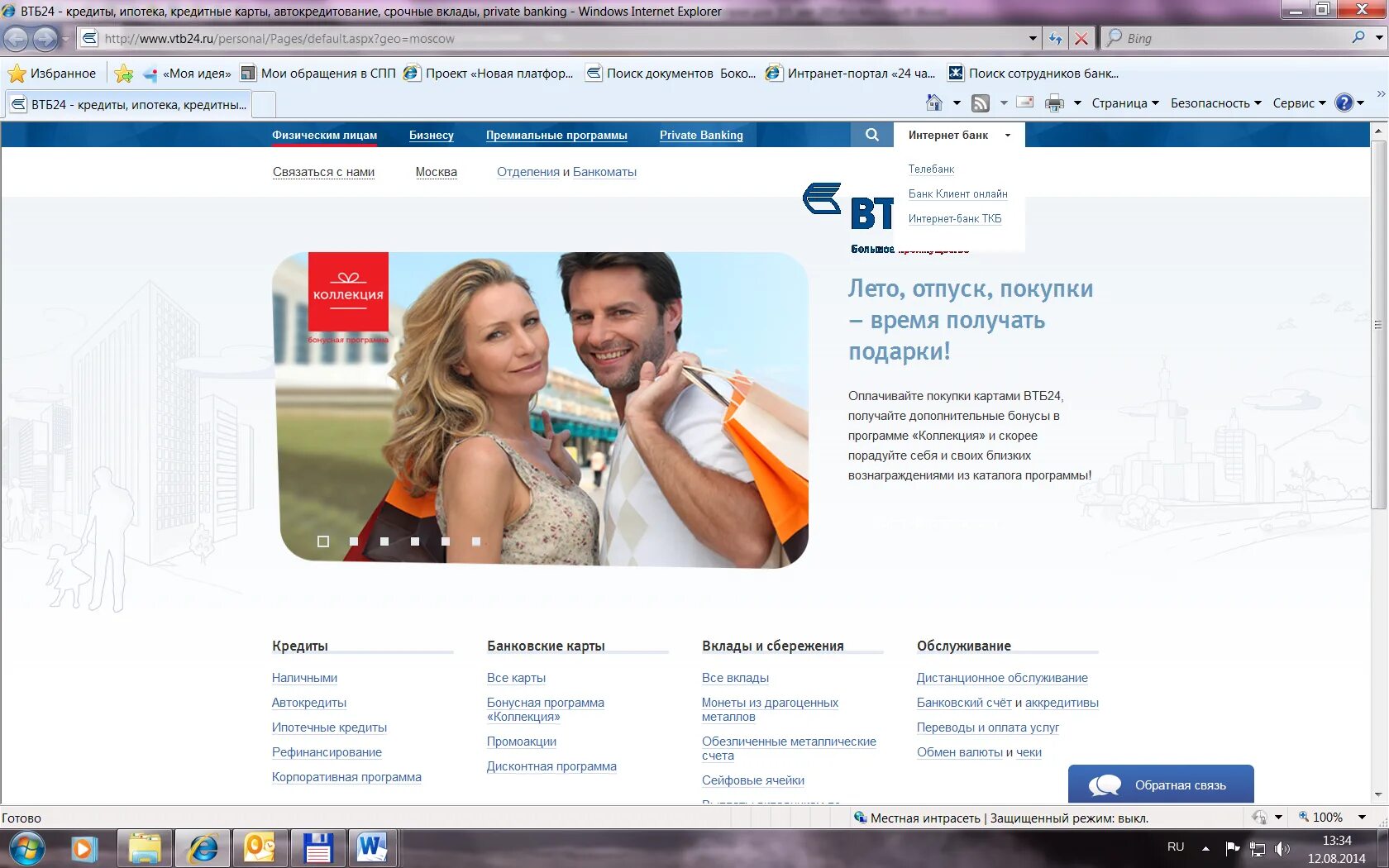Click the floppy disk taskbar icon
This screenshot has width=1389, height=868.
point(317,849)
